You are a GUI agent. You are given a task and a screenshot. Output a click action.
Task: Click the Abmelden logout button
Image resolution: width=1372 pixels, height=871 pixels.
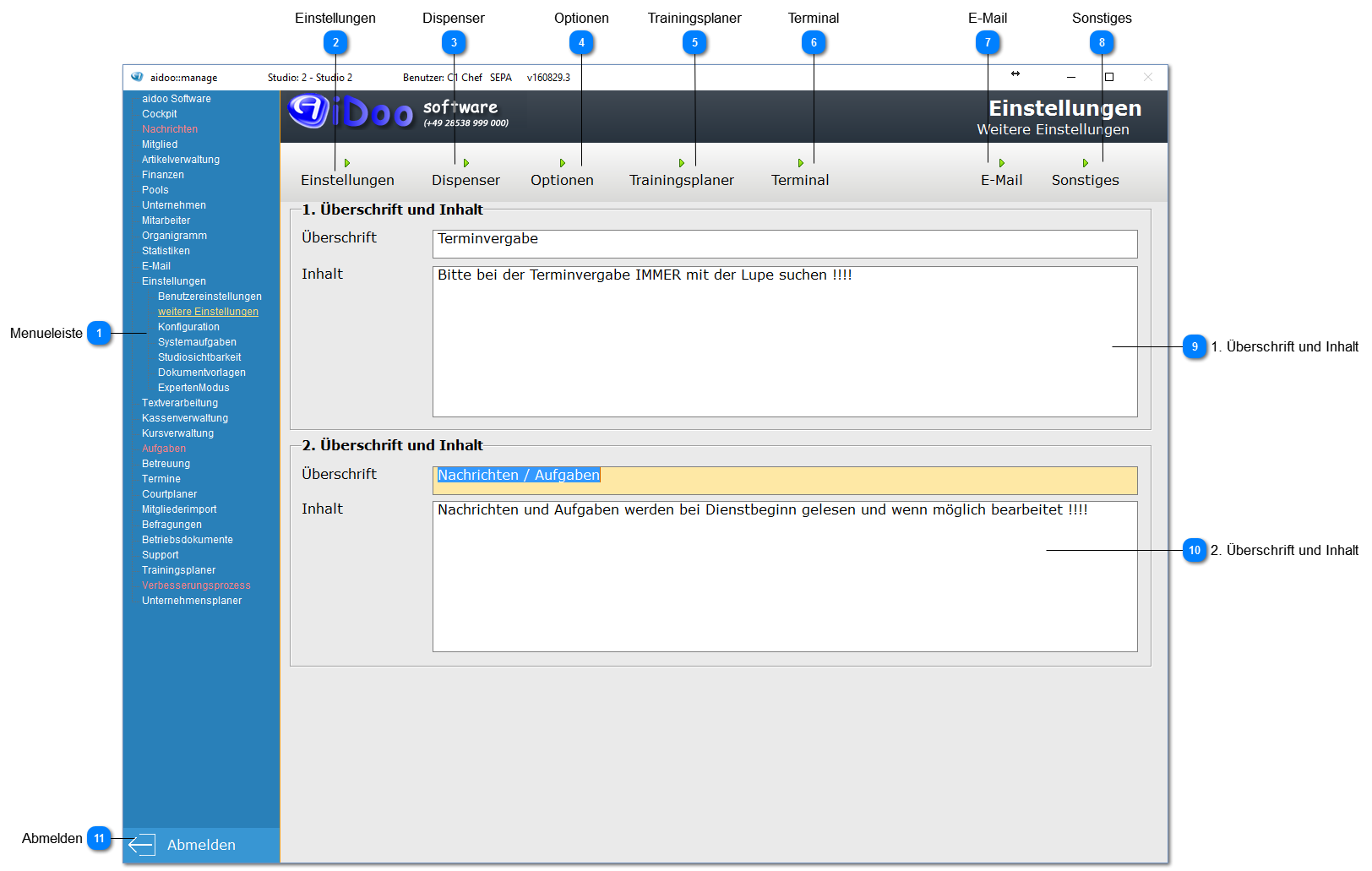[x=201, y=845]
